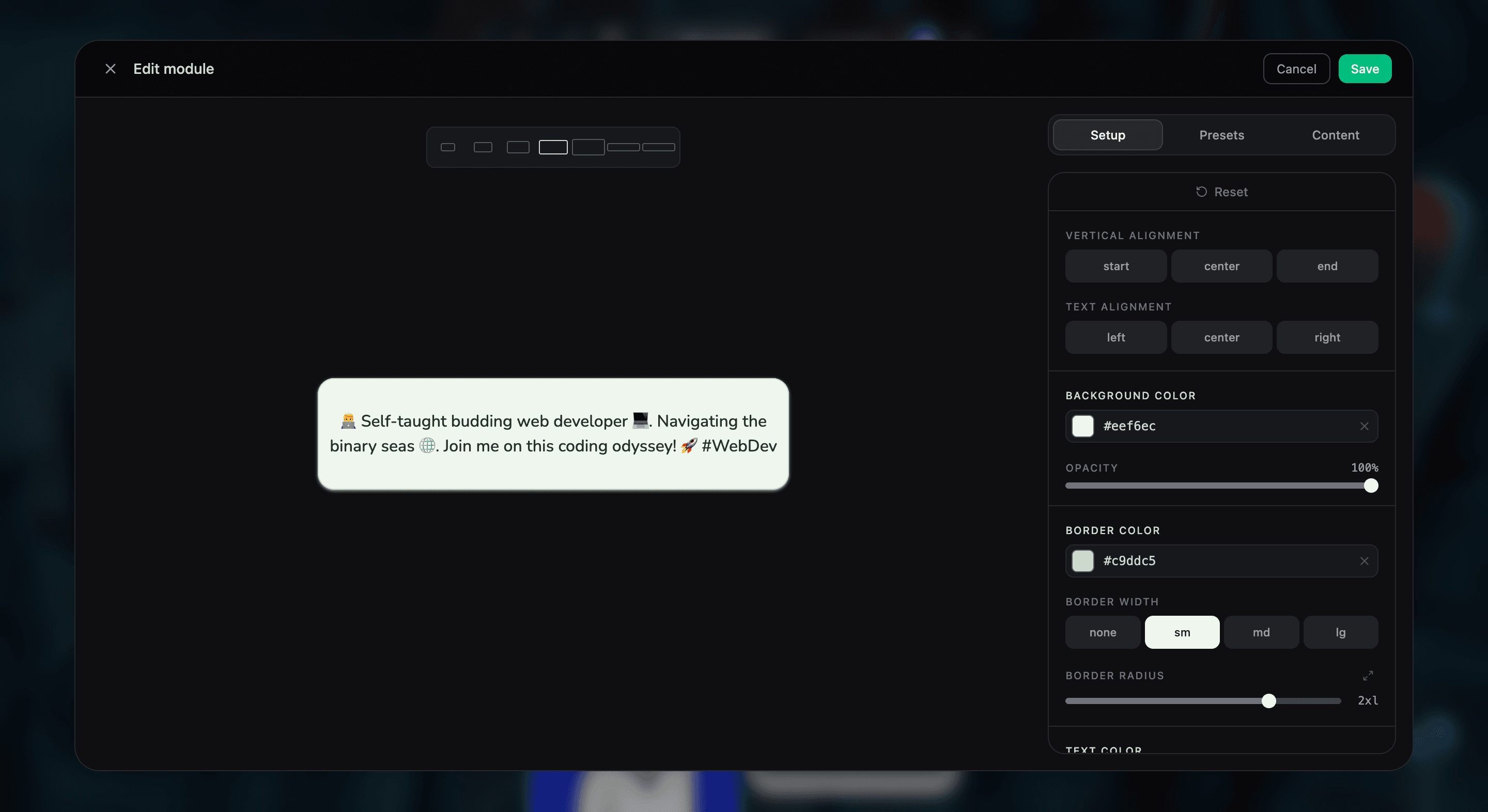Select the last wide thin bar size icon
Viewport: 1488px width, 812px height.
pos(659,147)
